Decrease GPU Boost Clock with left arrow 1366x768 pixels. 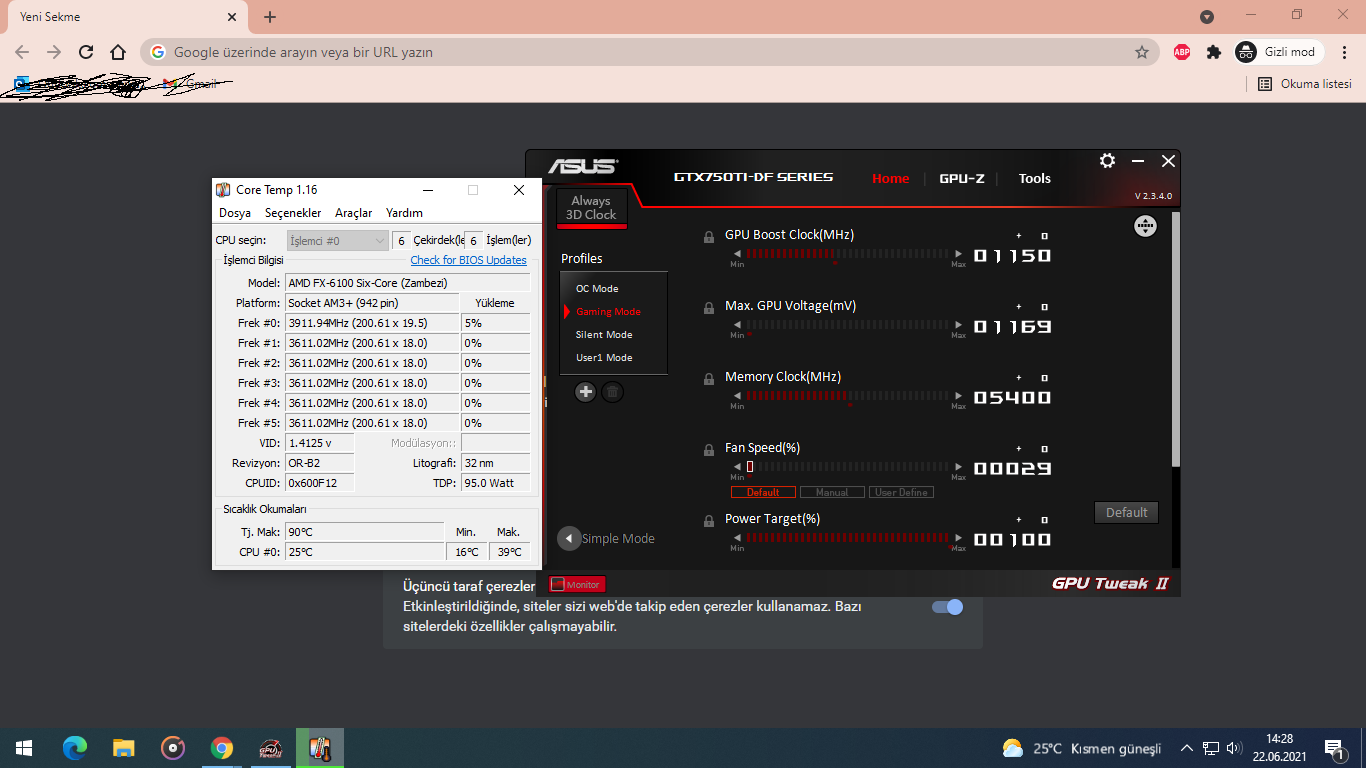coord(738,254)
